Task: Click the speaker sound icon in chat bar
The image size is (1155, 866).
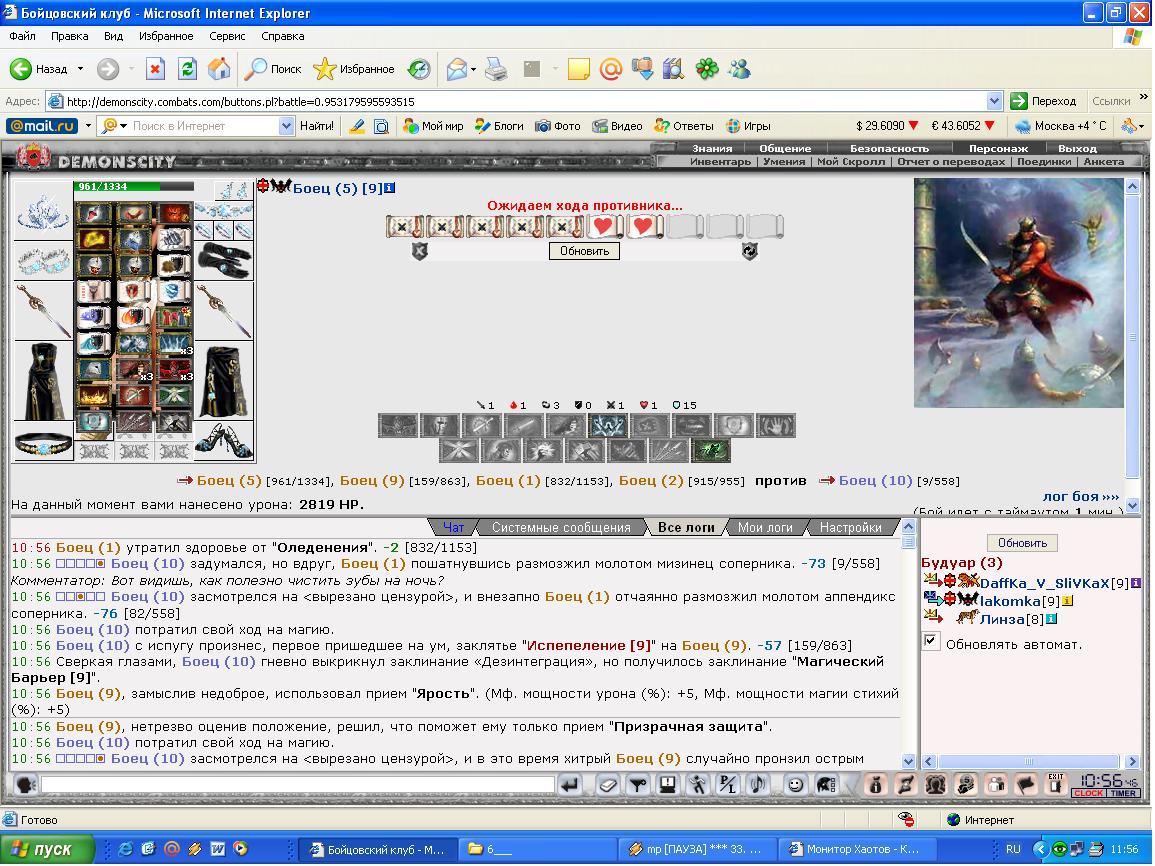Action: 758,785
